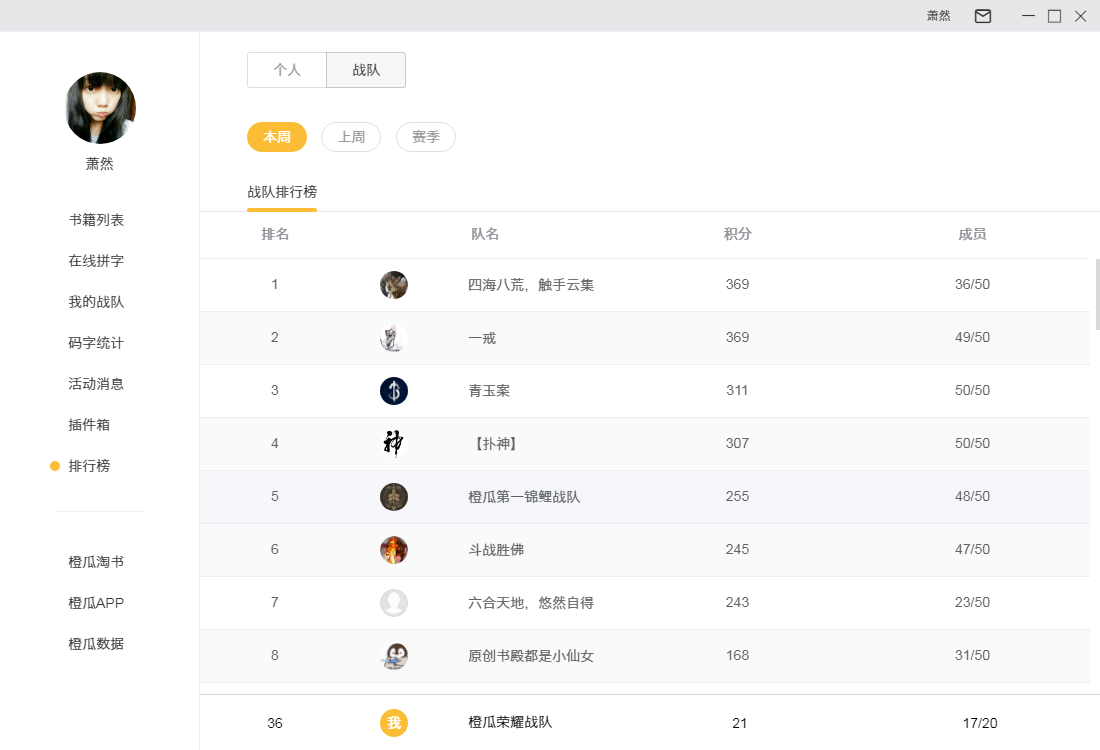Click the yellow 我 badge icon

(394, 723)
